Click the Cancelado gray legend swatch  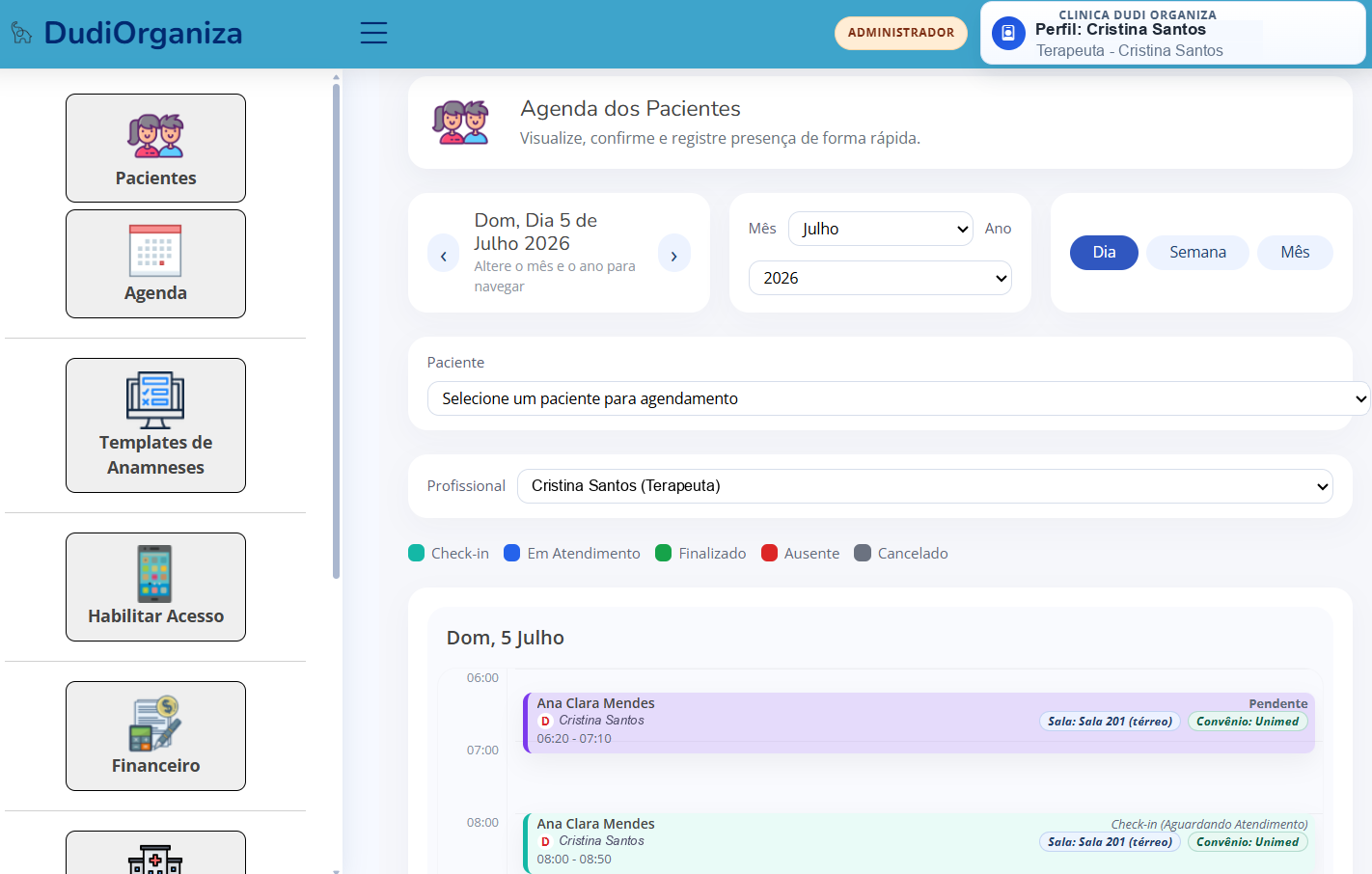[863, 553]
